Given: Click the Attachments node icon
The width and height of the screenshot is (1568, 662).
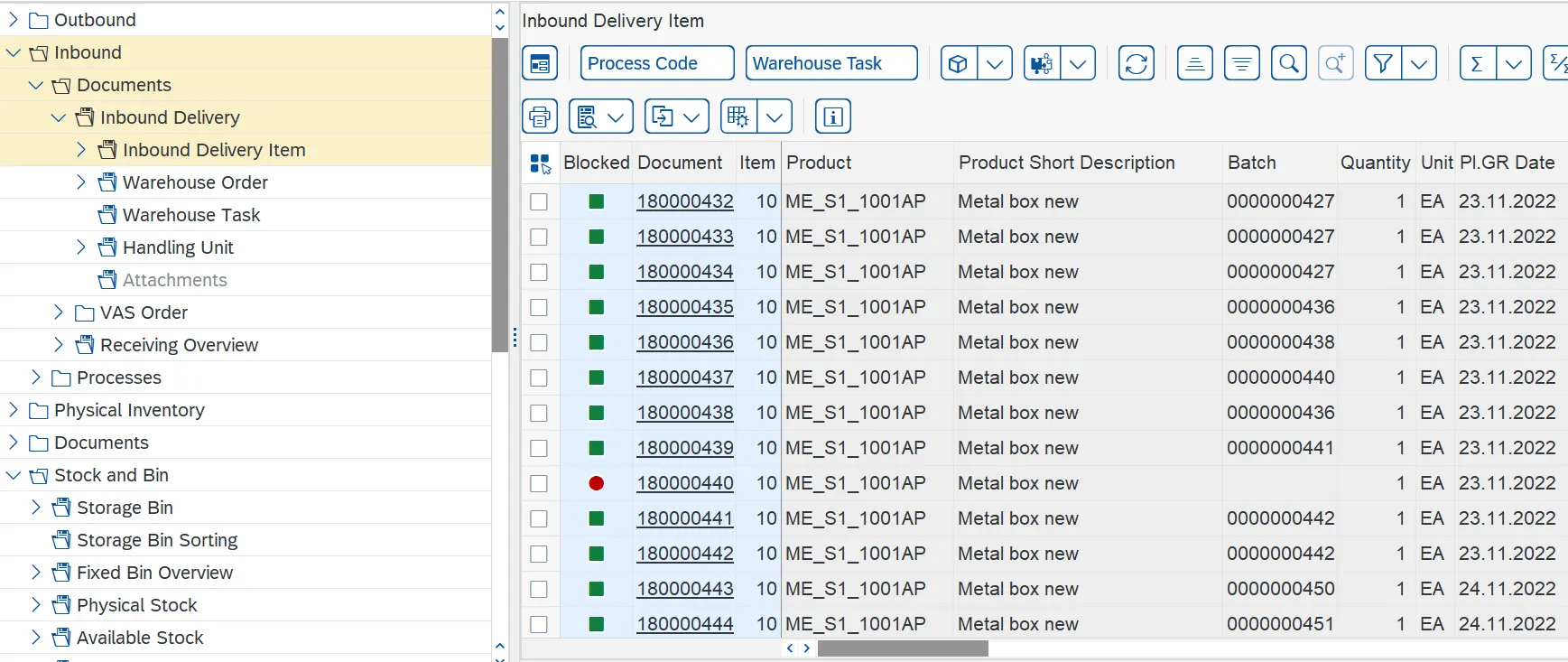Looking at the screenshot, I should [107, 280].
